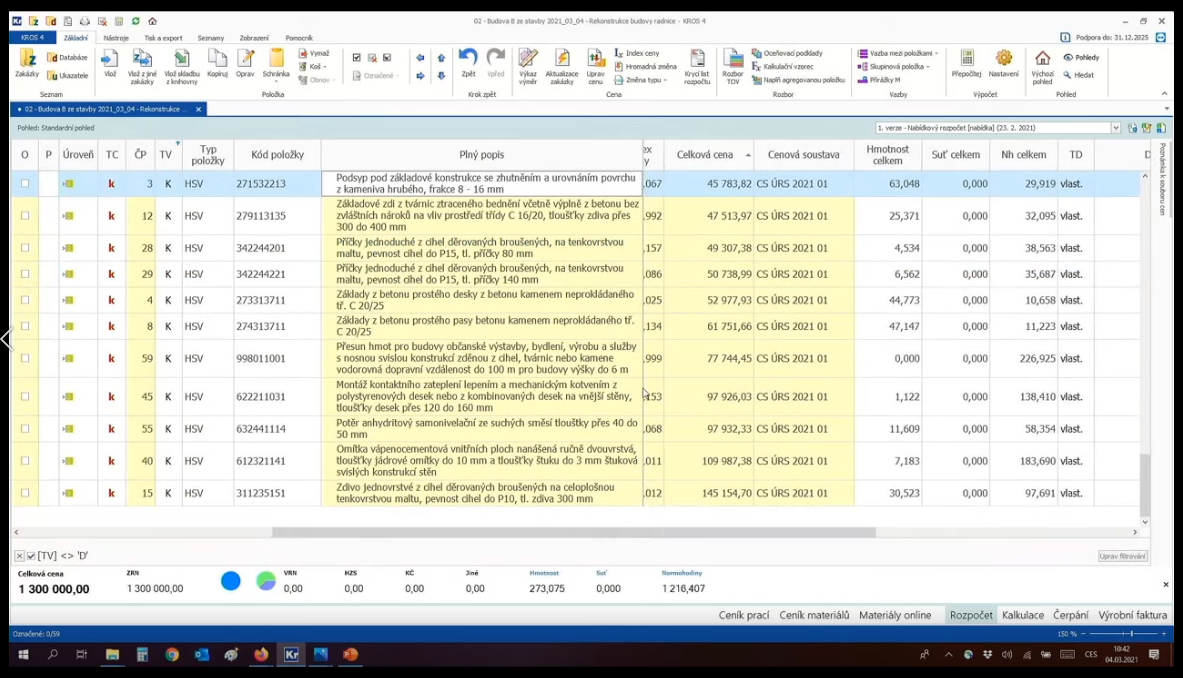
Task: Open Výkaz výměr tool
Action: (x=528, y=66)
